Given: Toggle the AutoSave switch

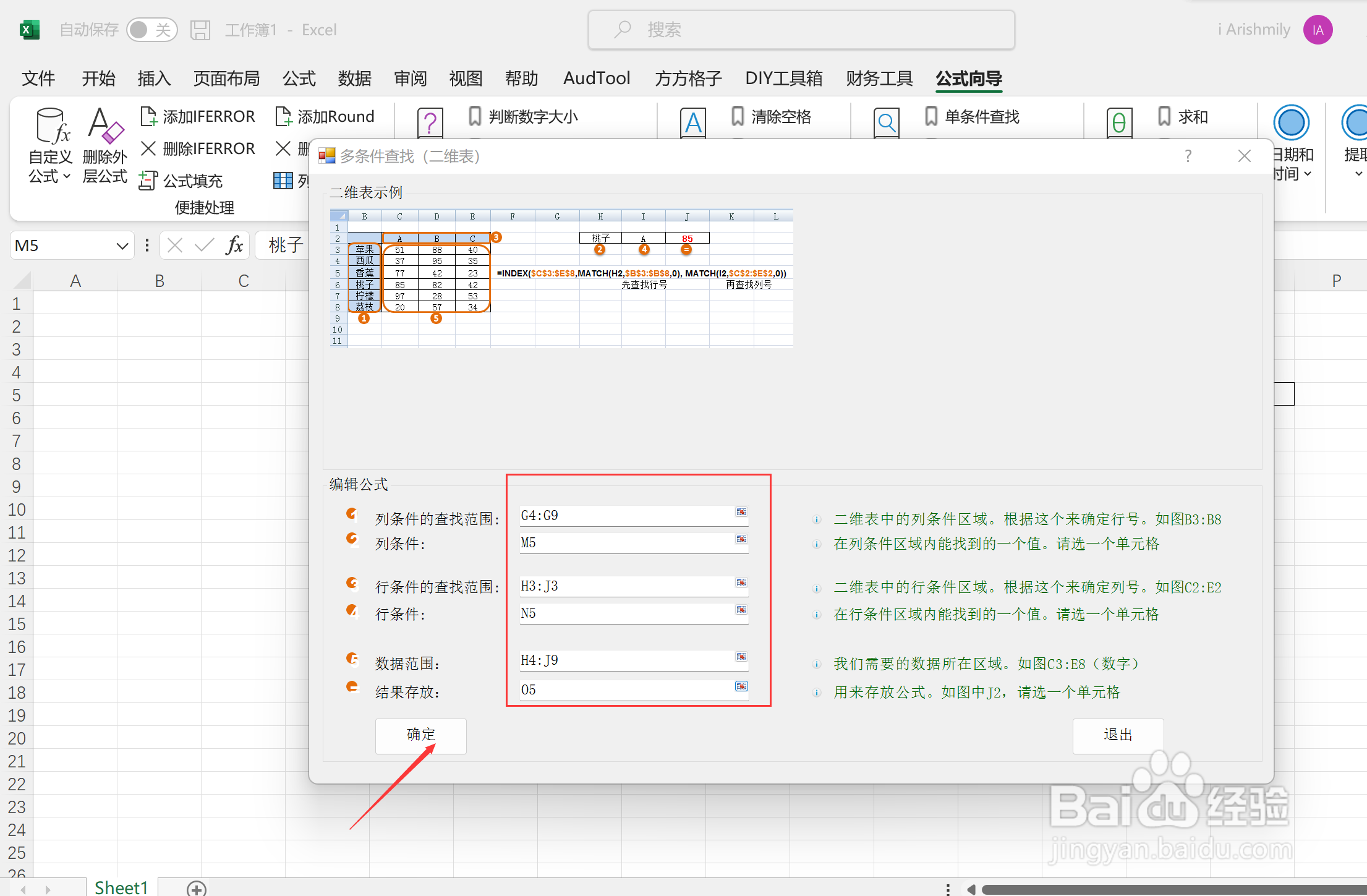Looking at the screenshot, I should 151,30.
